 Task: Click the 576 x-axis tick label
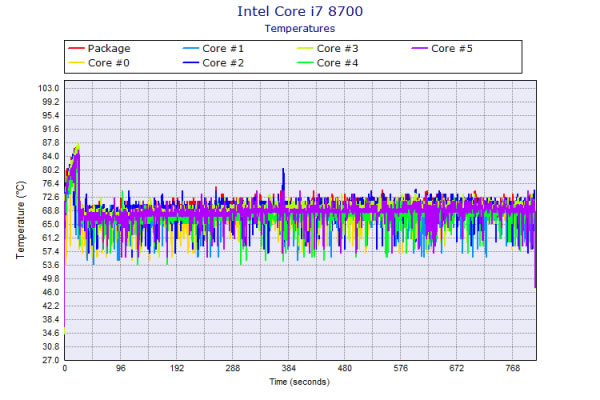pos(401,368)
